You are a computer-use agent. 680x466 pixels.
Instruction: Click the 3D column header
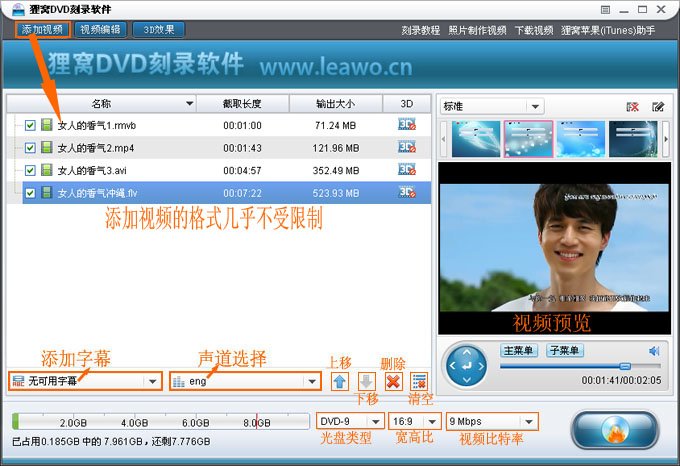click(x=407, y=104)
